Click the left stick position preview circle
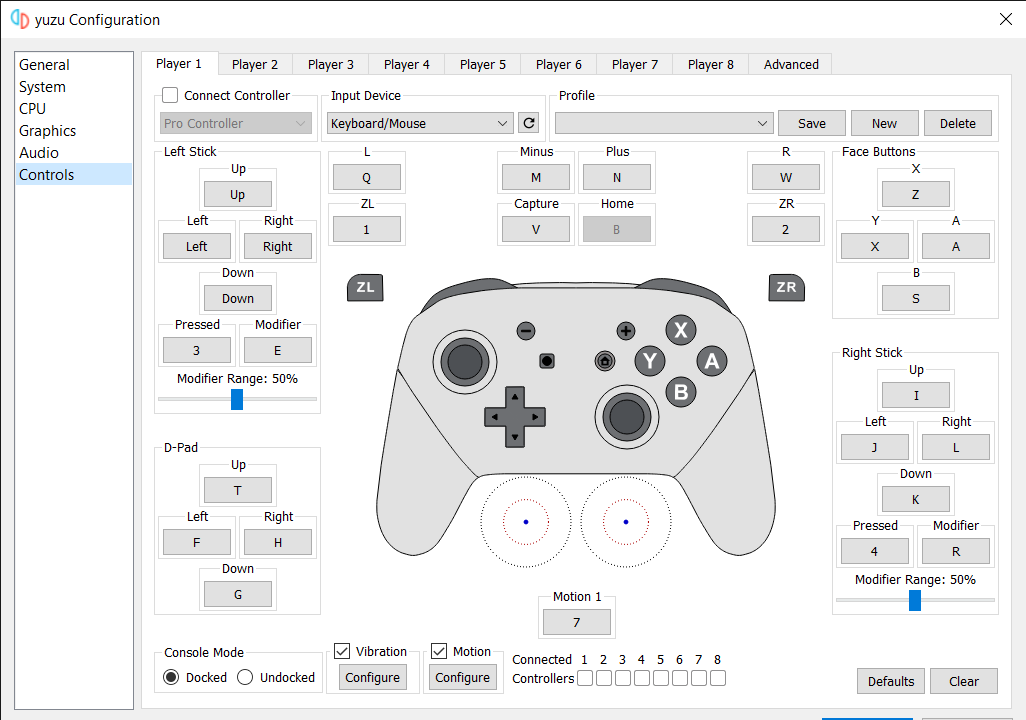This screenshot has width=1026, height=720. (525, 522)
